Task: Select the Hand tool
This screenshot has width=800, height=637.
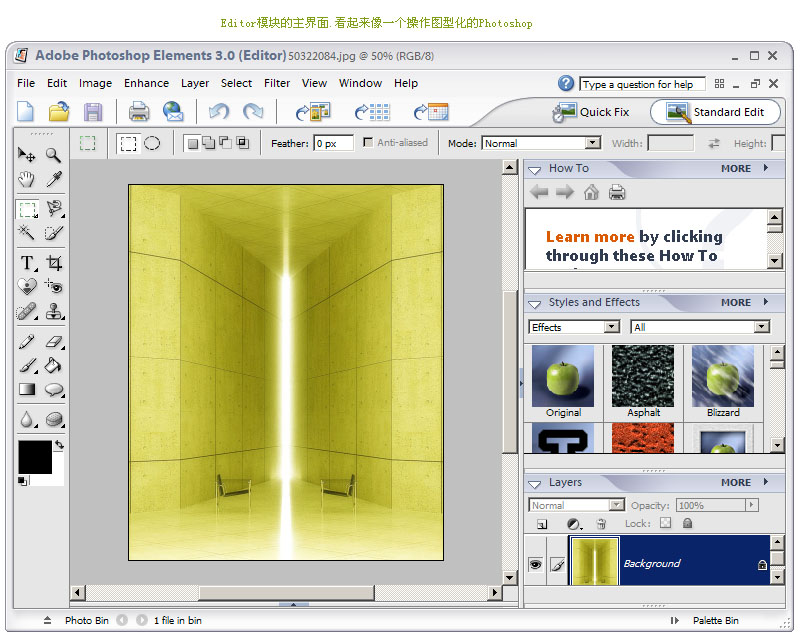Action: 27,179
